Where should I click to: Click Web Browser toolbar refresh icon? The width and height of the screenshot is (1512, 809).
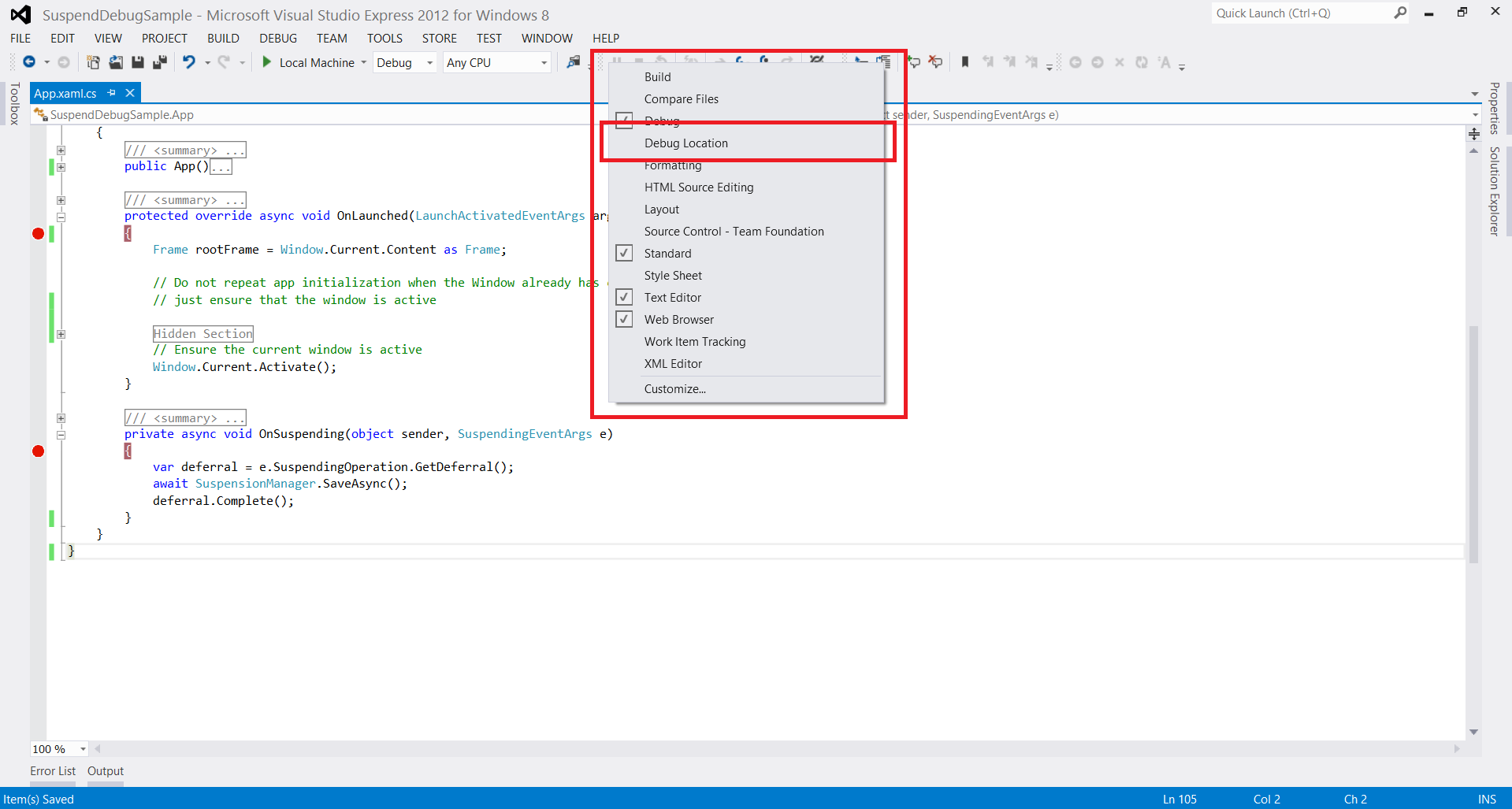pos(1142,62)
